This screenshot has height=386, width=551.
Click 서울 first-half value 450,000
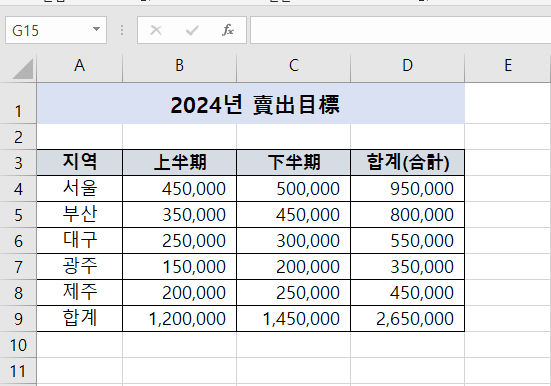180,188
